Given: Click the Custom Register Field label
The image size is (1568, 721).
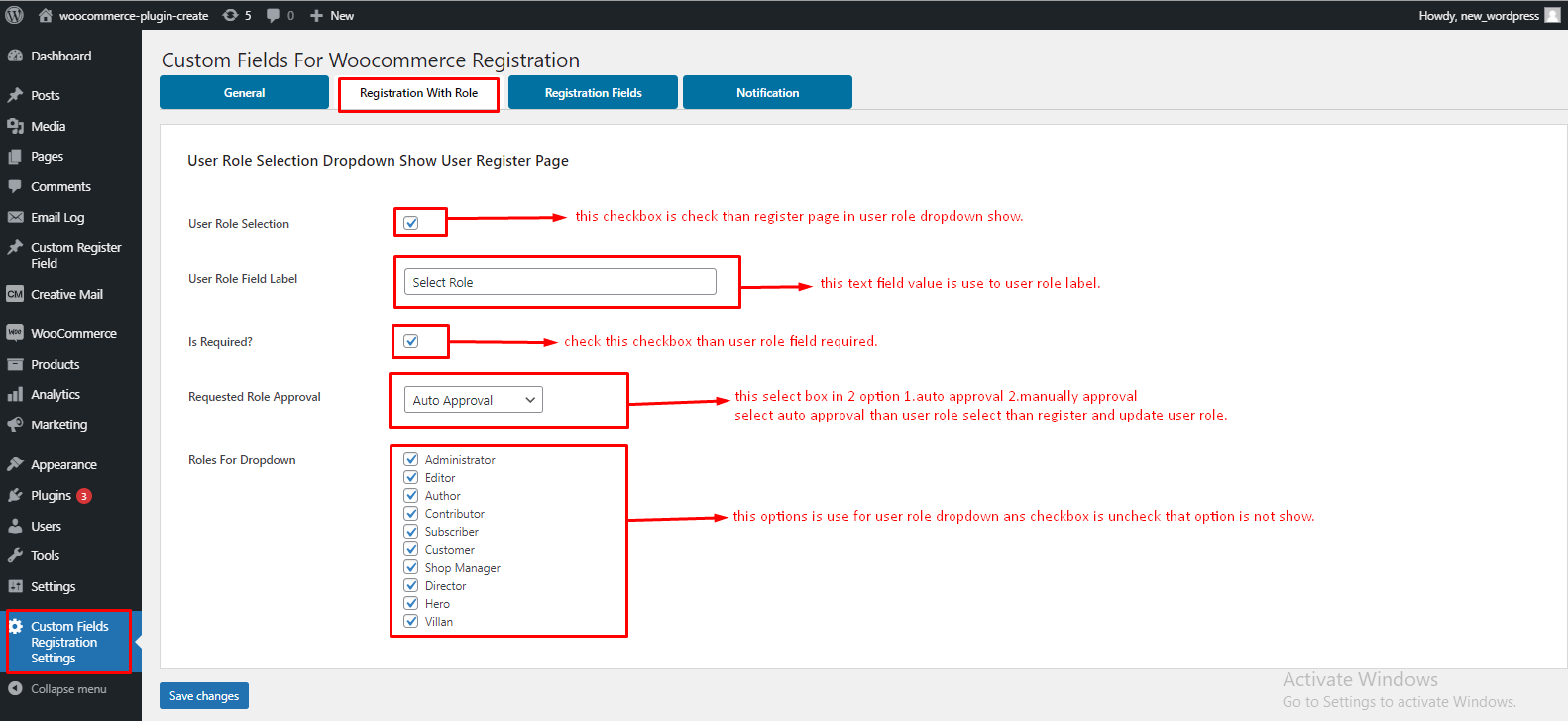Looking at the screenshot, I should [x=76, y=255].
